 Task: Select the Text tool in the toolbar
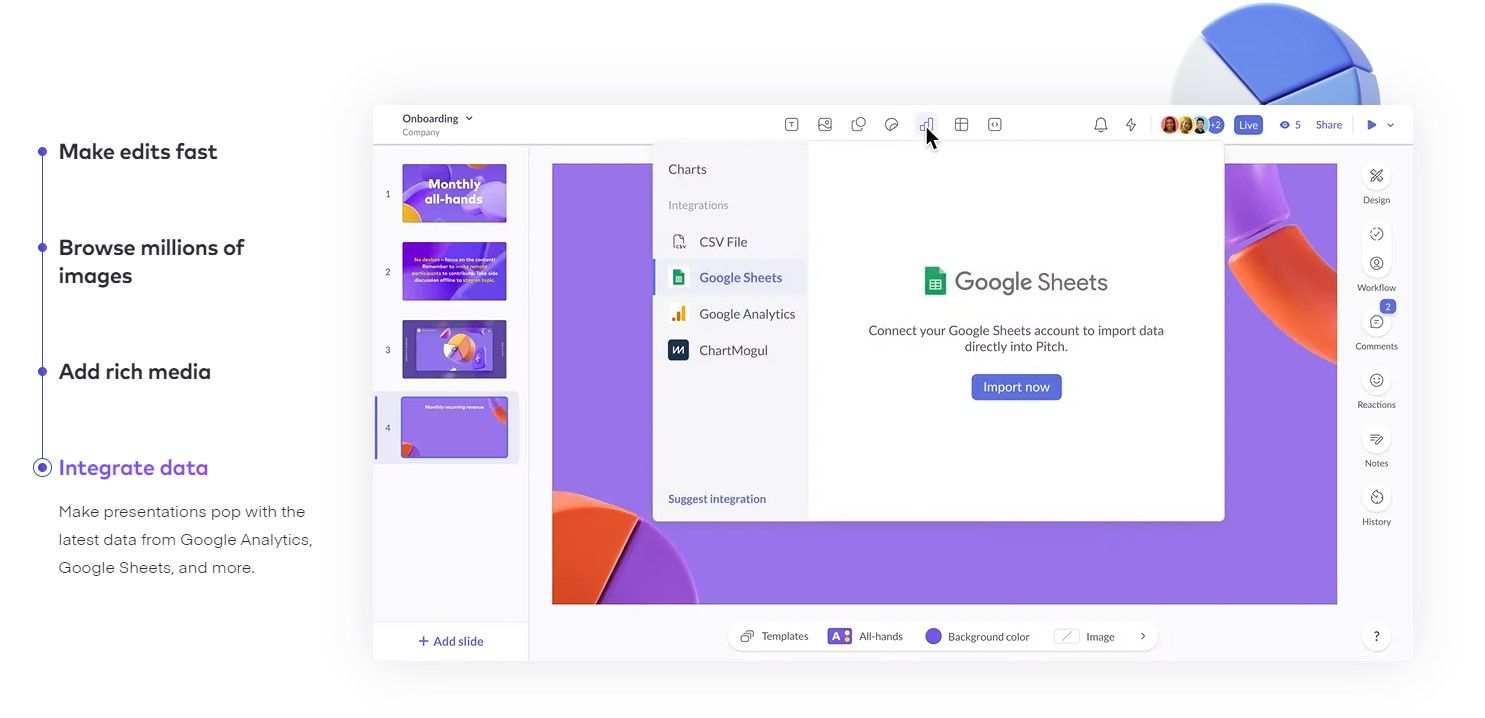[791, 125]
